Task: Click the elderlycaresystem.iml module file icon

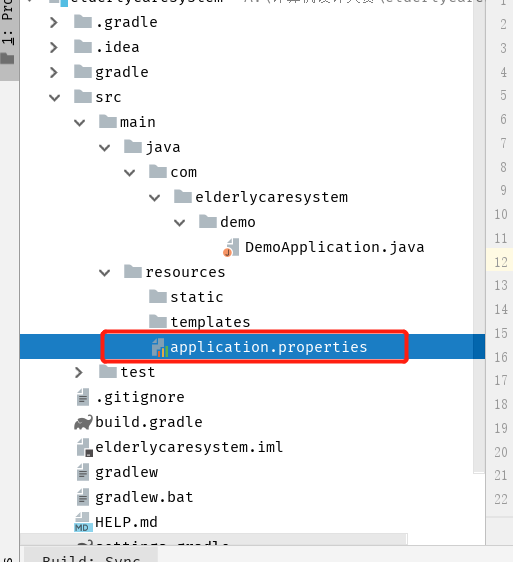Action: tap(85, 447)
